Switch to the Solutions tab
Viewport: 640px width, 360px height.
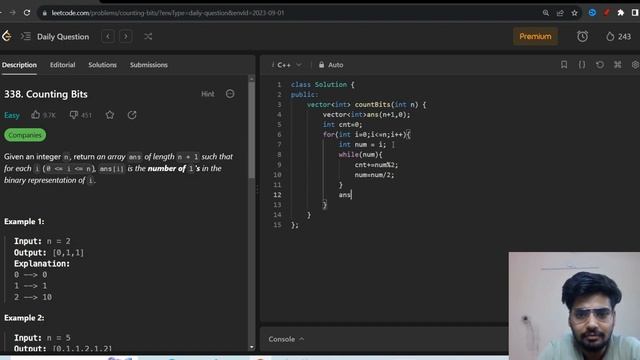pyautogui.click(x=102, y=65)
